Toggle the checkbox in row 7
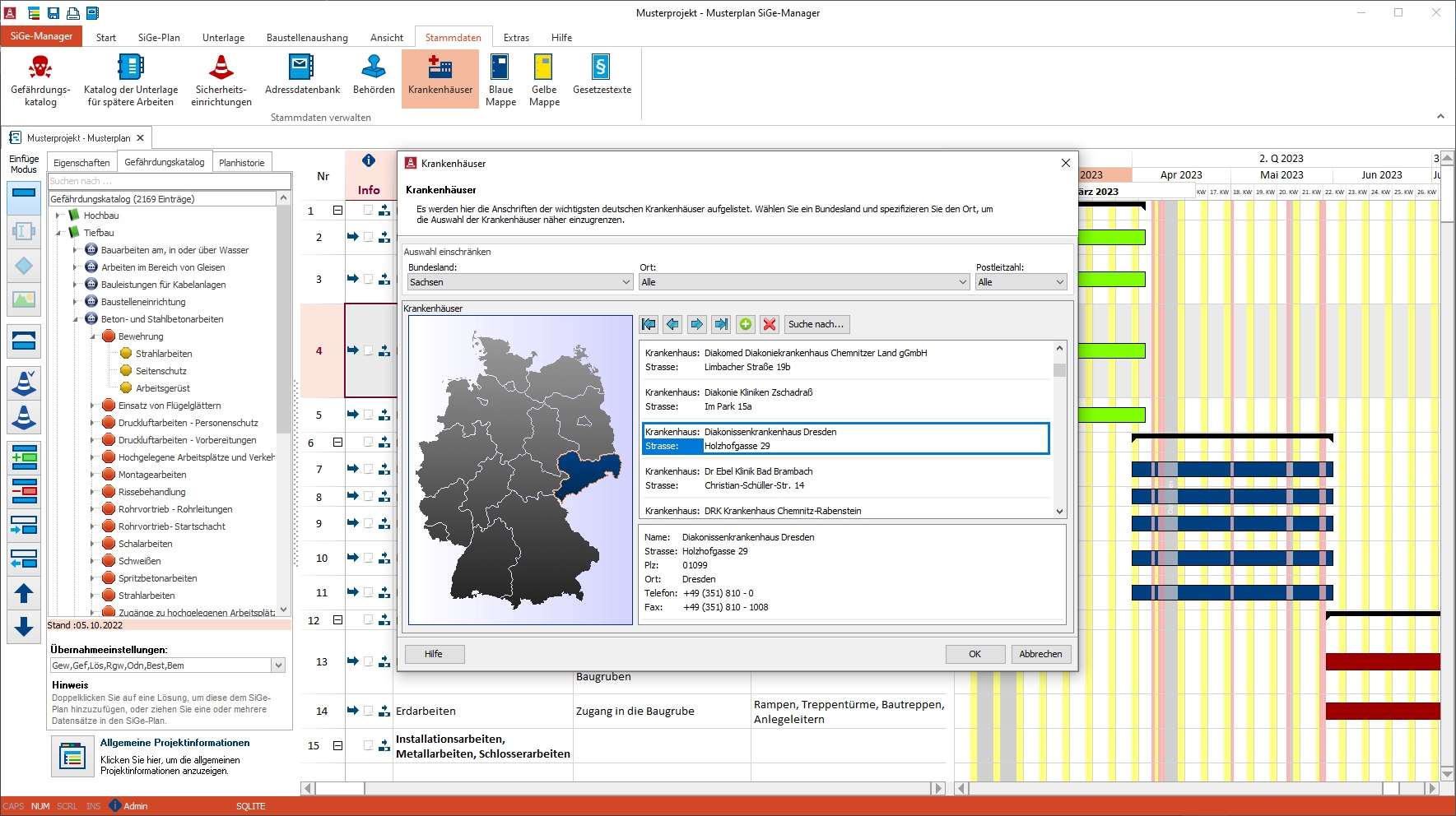 tap(369, 469)
